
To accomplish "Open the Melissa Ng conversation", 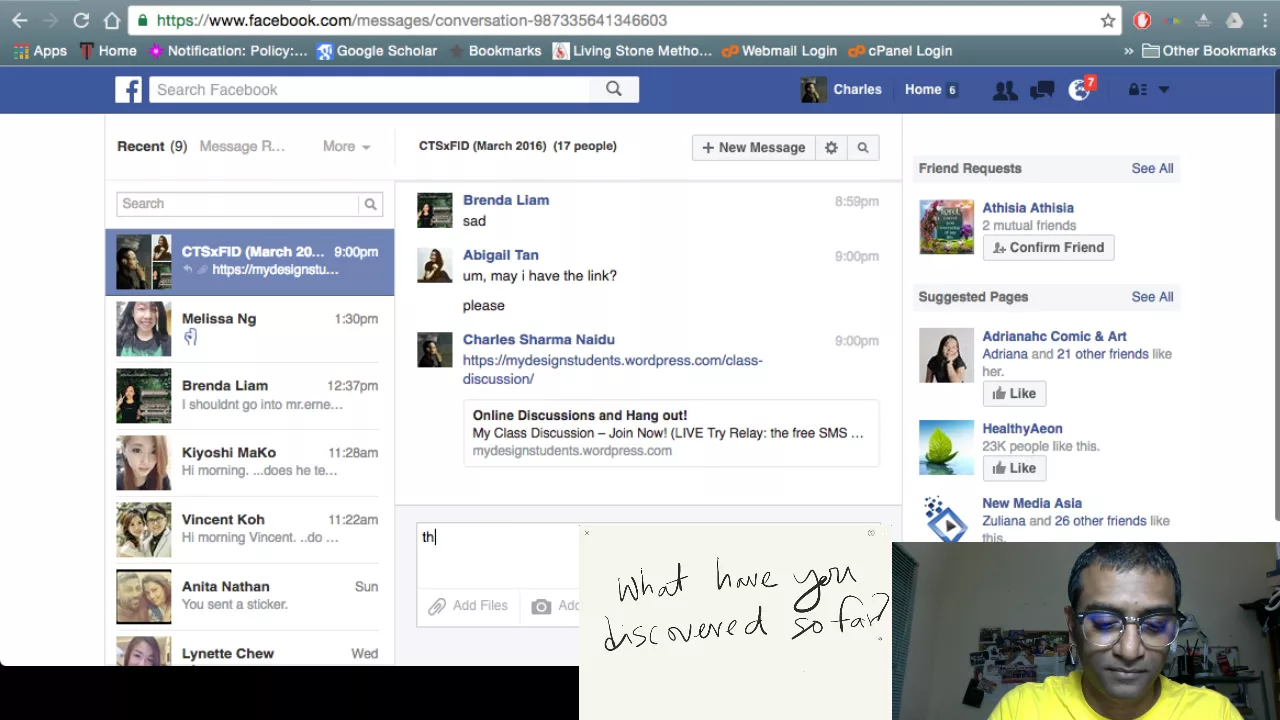I will [250, 329].
